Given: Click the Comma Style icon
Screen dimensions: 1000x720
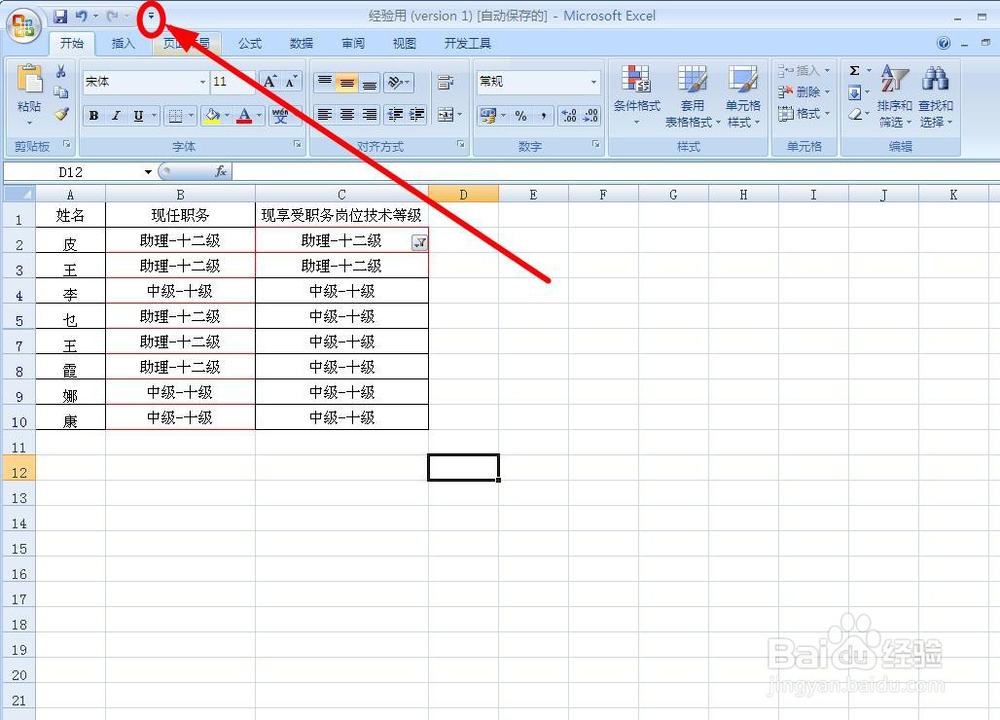Looking at the screenshot, I should (541, 115).
